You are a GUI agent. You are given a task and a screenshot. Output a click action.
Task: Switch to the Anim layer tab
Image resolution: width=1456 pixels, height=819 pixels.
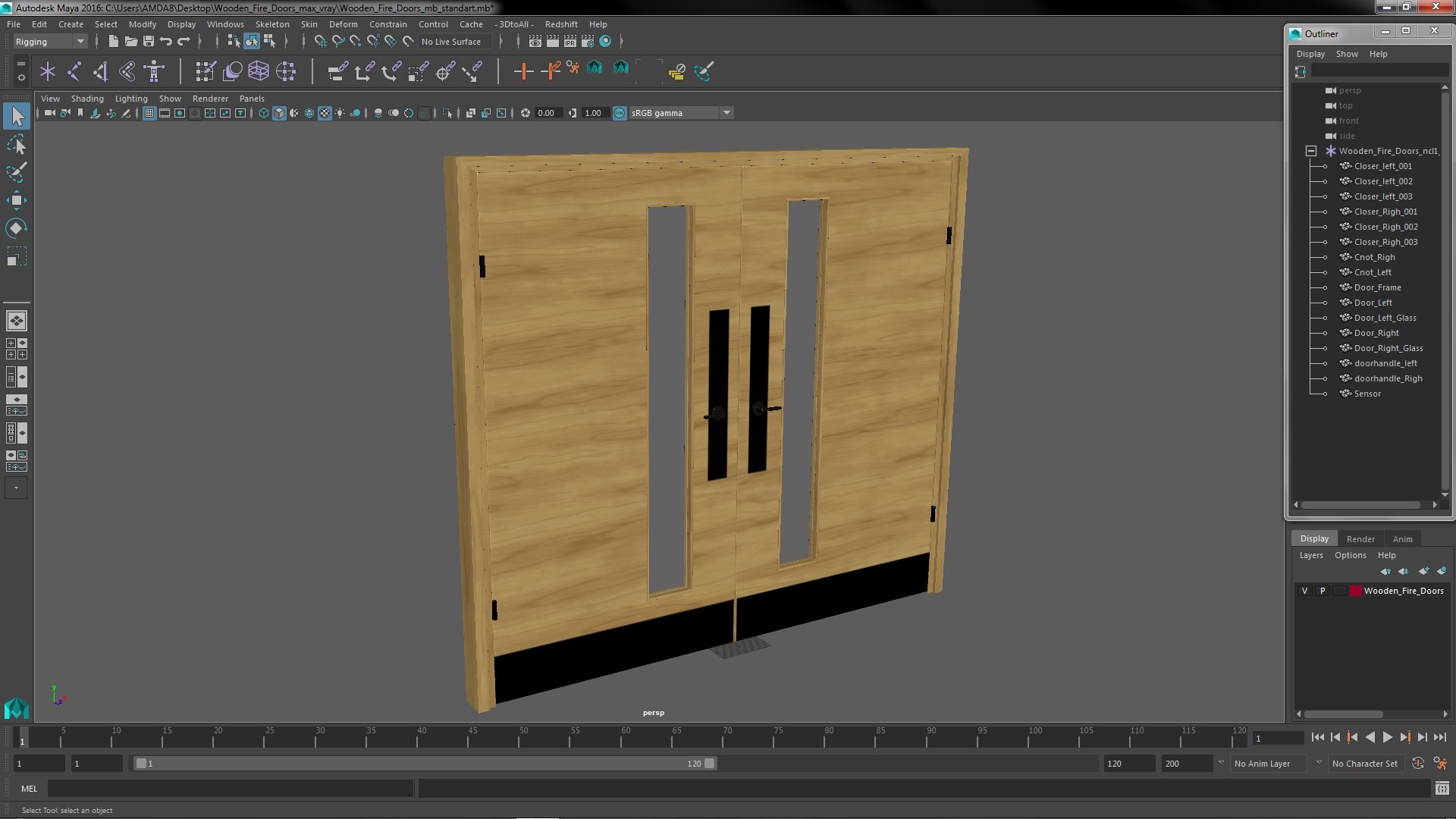point(1402,539)
